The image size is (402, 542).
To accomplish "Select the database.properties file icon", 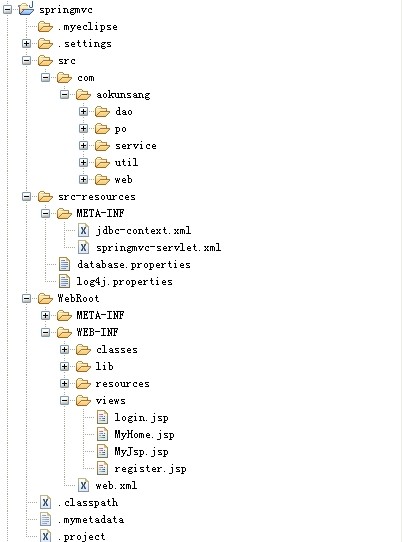I will (x=64, y=264).
